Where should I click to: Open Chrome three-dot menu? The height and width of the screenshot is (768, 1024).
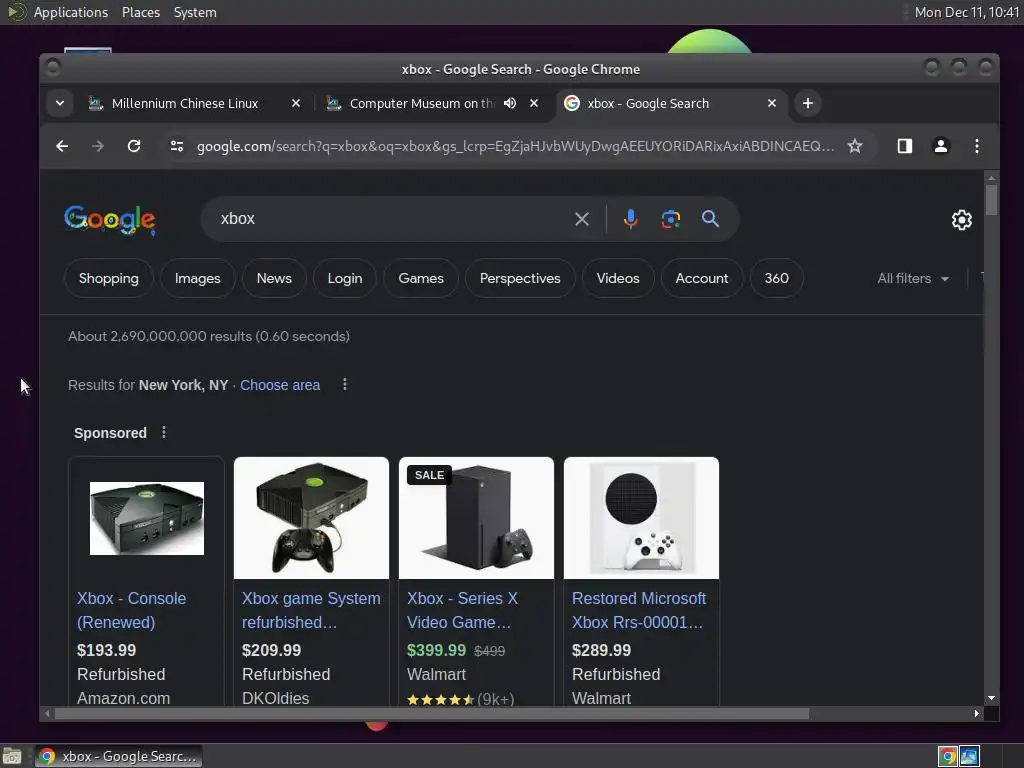tap(976, 146)
